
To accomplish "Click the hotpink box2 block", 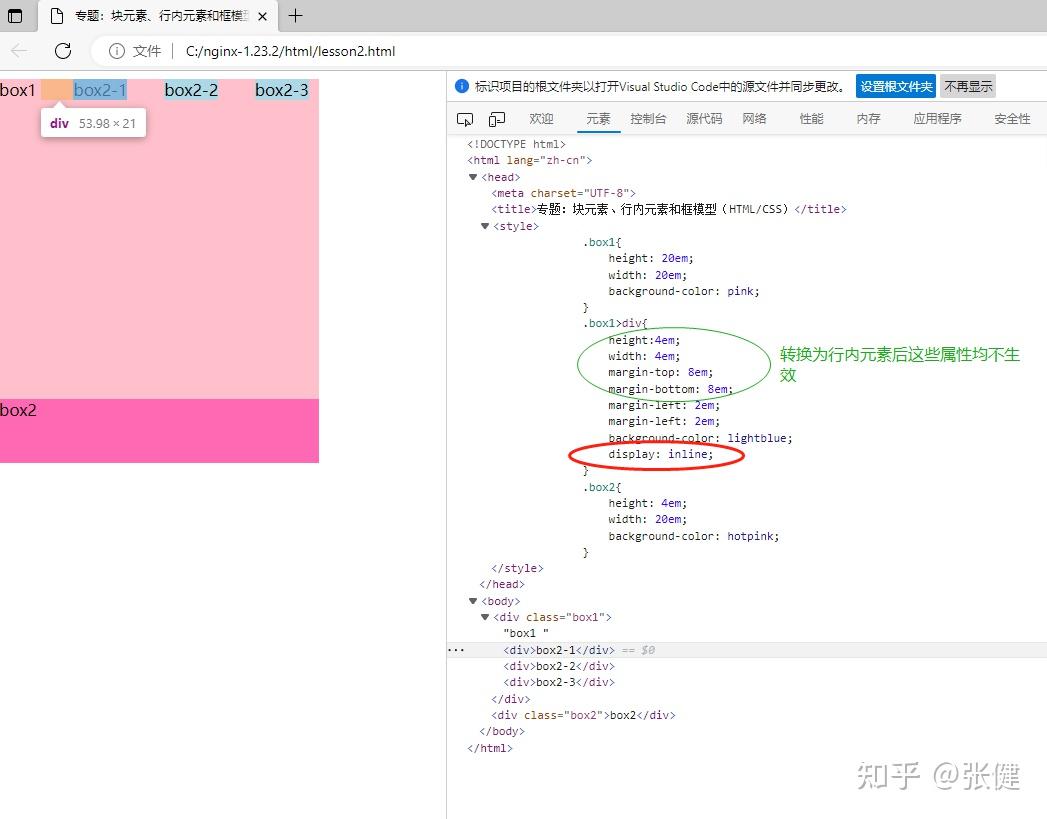I will [x=160, y=431].
